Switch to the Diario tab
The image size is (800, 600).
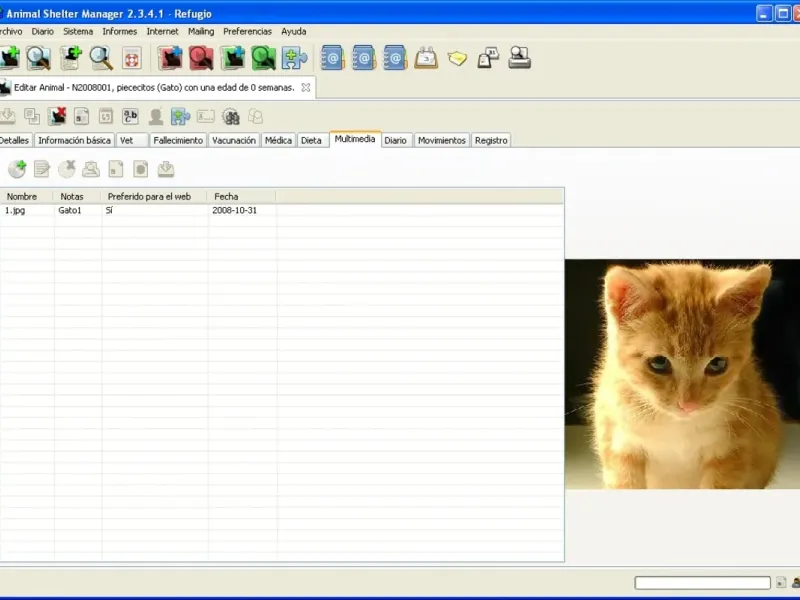point(396,140)
